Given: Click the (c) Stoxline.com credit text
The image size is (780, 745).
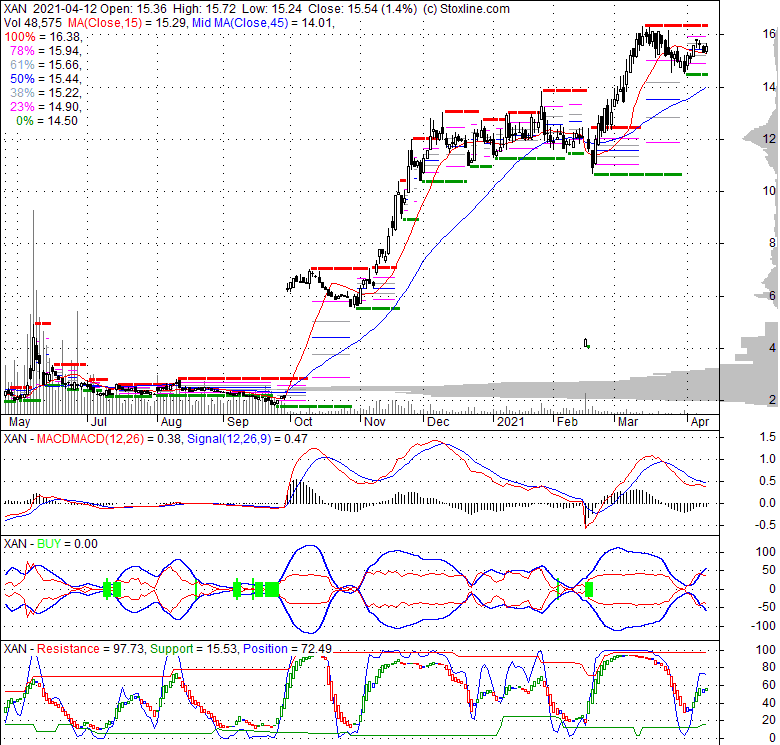Looking at the screenshot, I should tap(466, 9).
